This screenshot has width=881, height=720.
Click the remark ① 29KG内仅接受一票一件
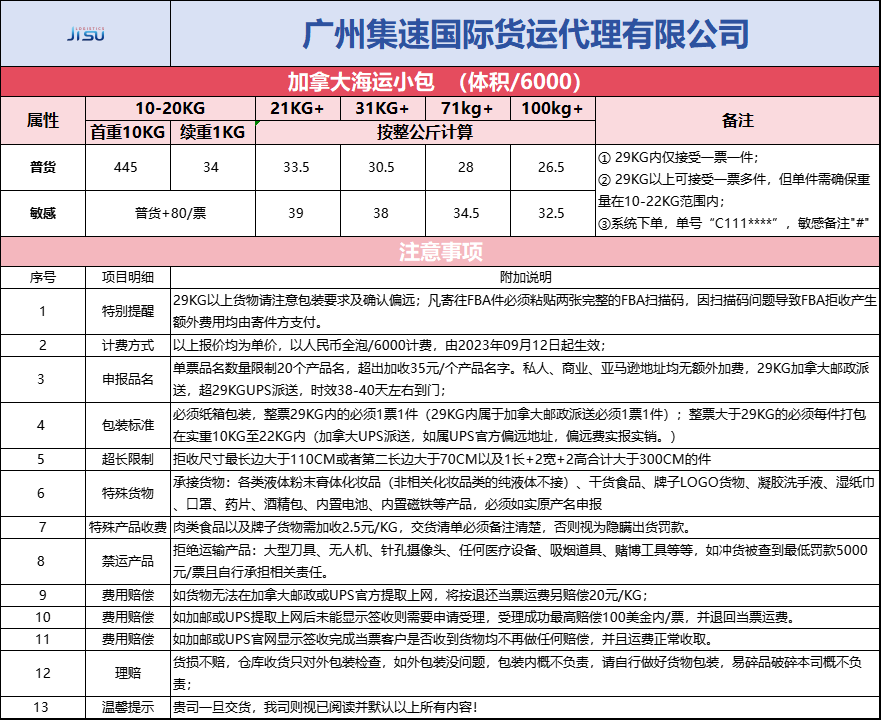tap(679, 157)
